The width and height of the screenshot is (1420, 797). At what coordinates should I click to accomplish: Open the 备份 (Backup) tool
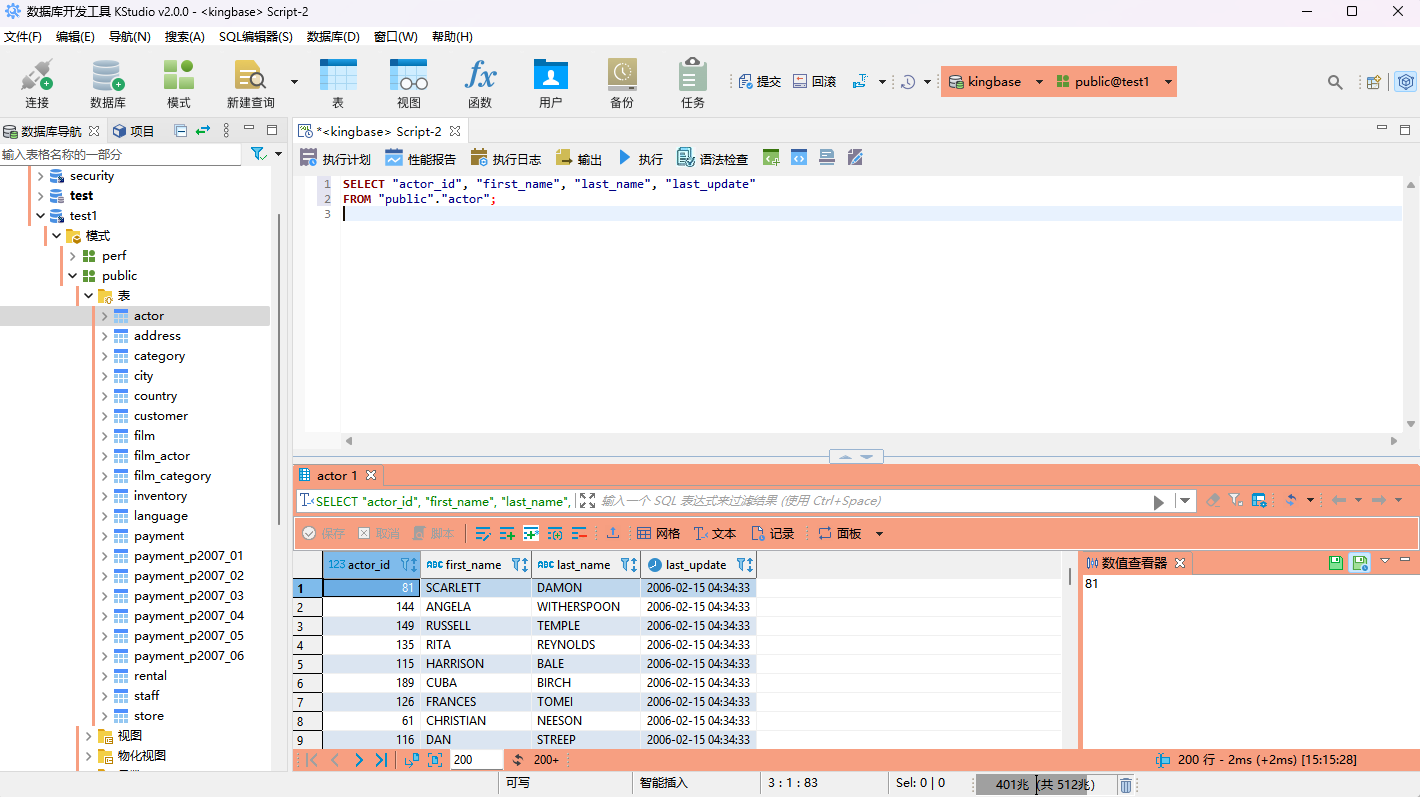tap(622, 76)
